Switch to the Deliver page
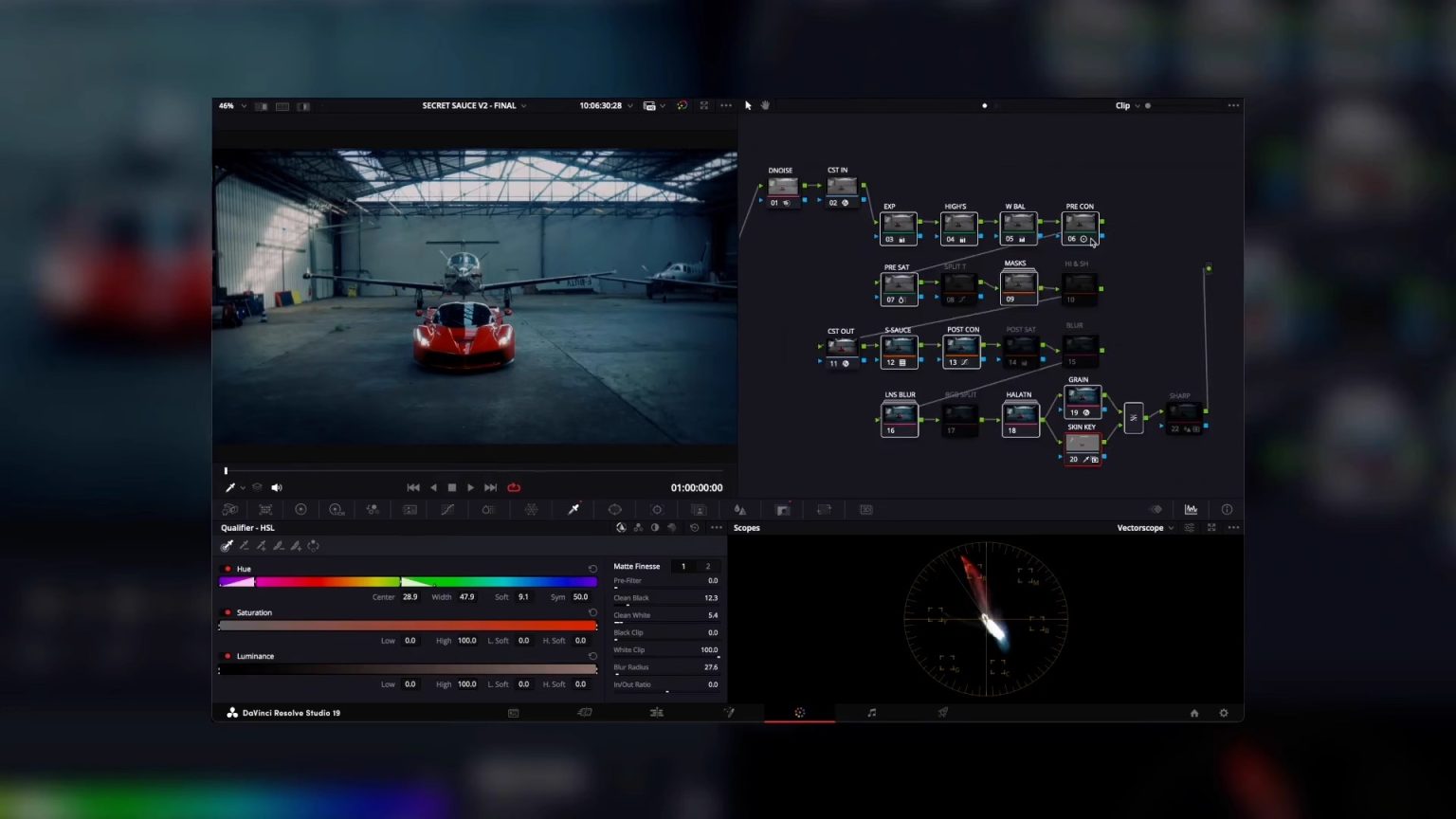The image size is (1456, 819). tap(943, 713)
